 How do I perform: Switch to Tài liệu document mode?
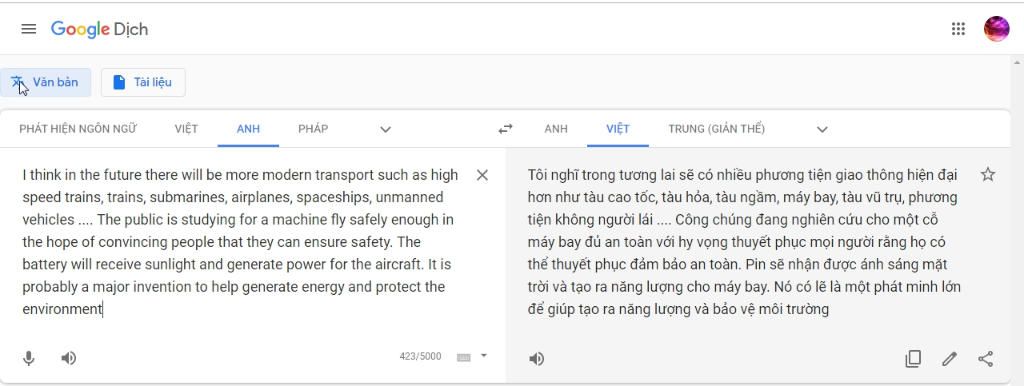(143, 82)
